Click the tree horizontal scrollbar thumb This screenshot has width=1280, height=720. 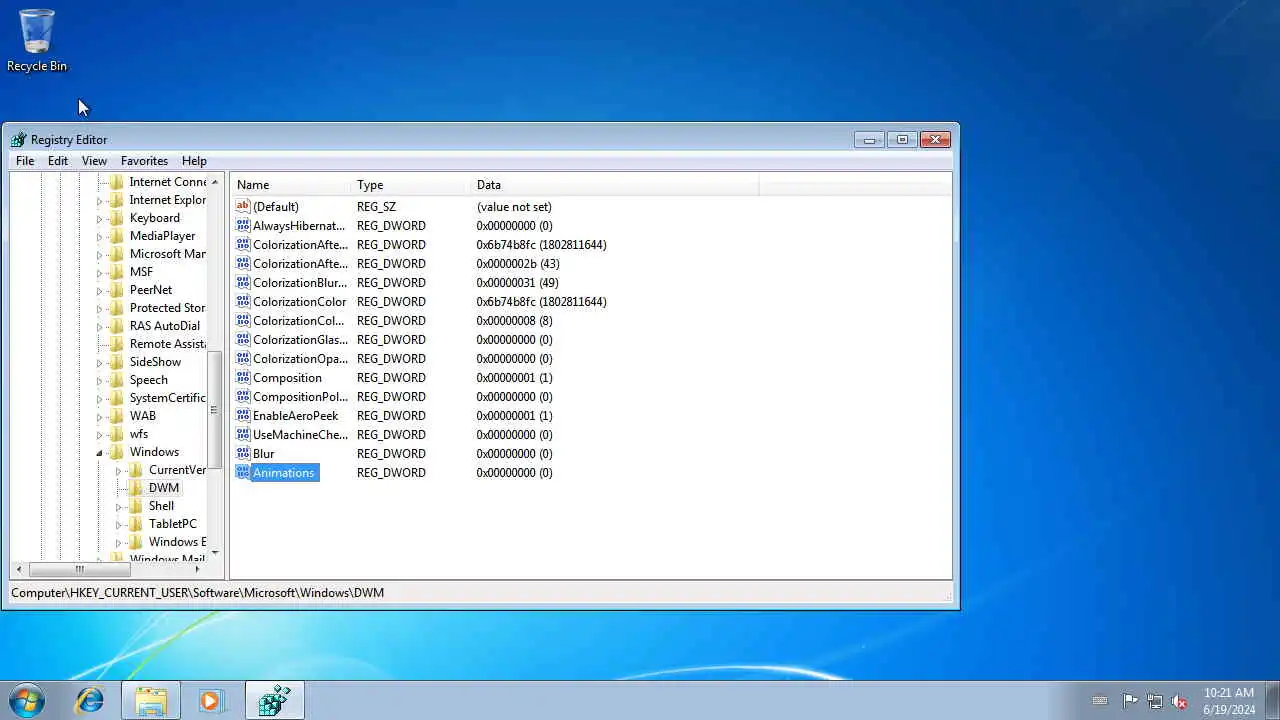(79, 569)
